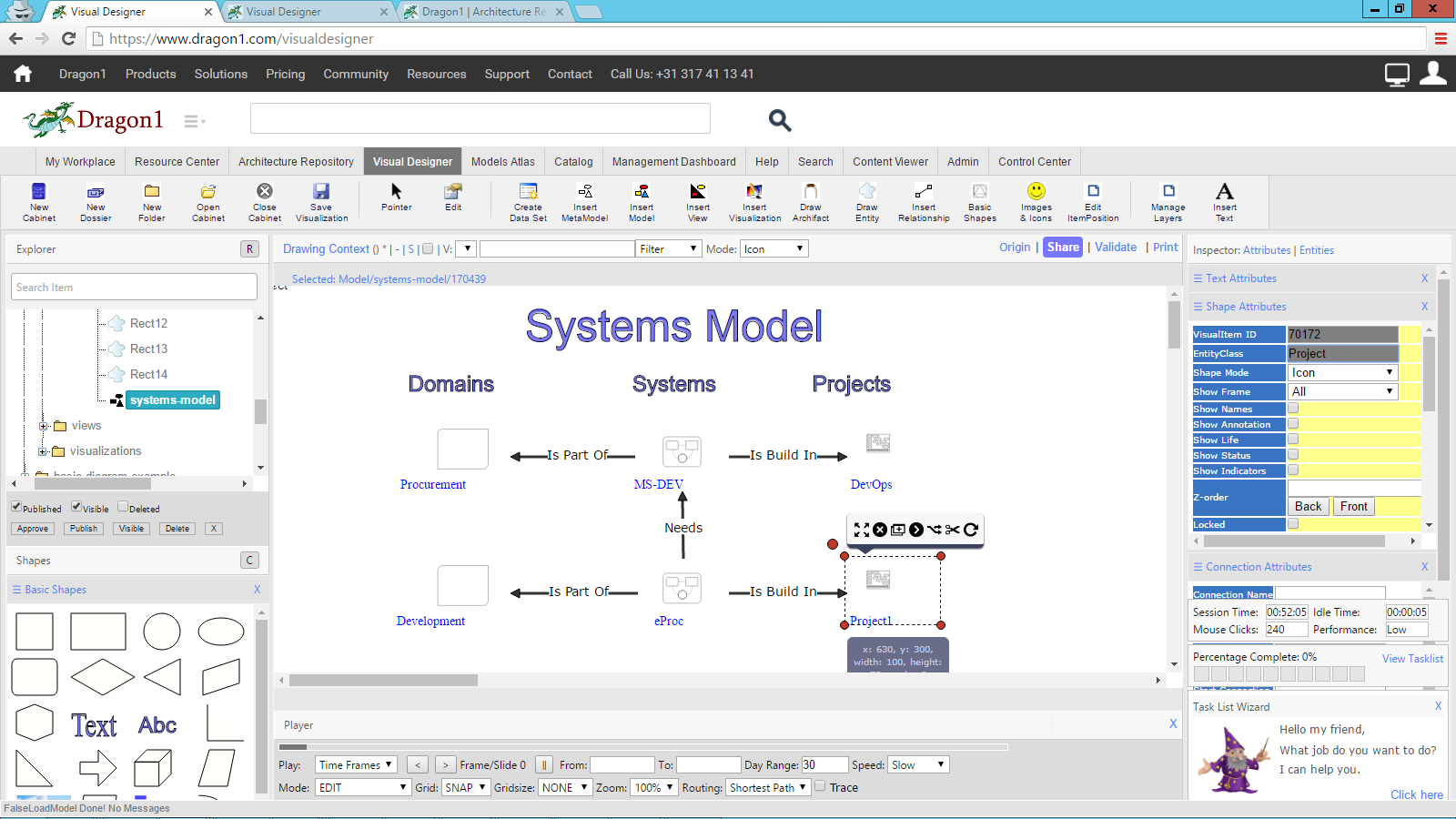Enable Show Names in Shape Attributes
This screenshot has width=1456, height=819.
(1292, 409)
